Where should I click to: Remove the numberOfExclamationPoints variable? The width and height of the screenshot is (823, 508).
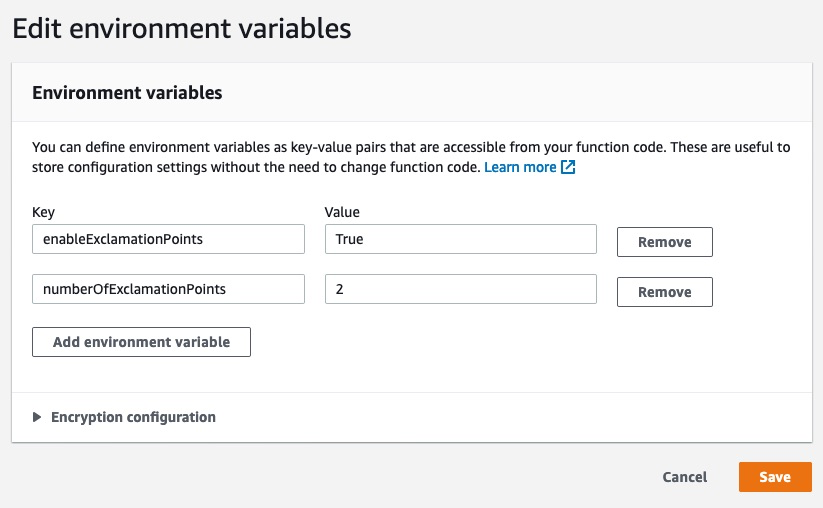coord(664,292)
